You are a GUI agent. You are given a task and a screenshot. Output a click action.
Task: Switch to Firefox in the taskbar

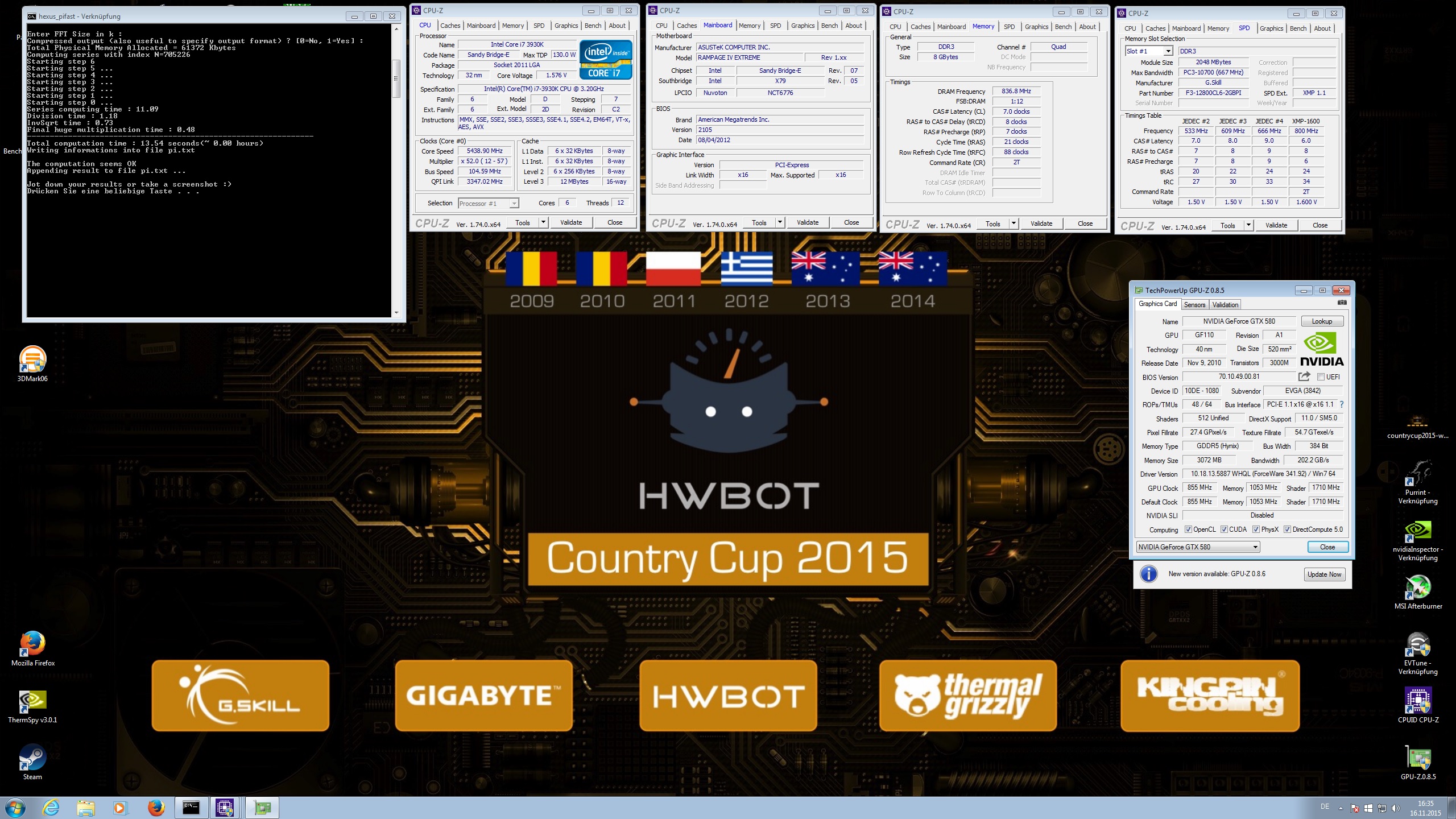(155, 808)
